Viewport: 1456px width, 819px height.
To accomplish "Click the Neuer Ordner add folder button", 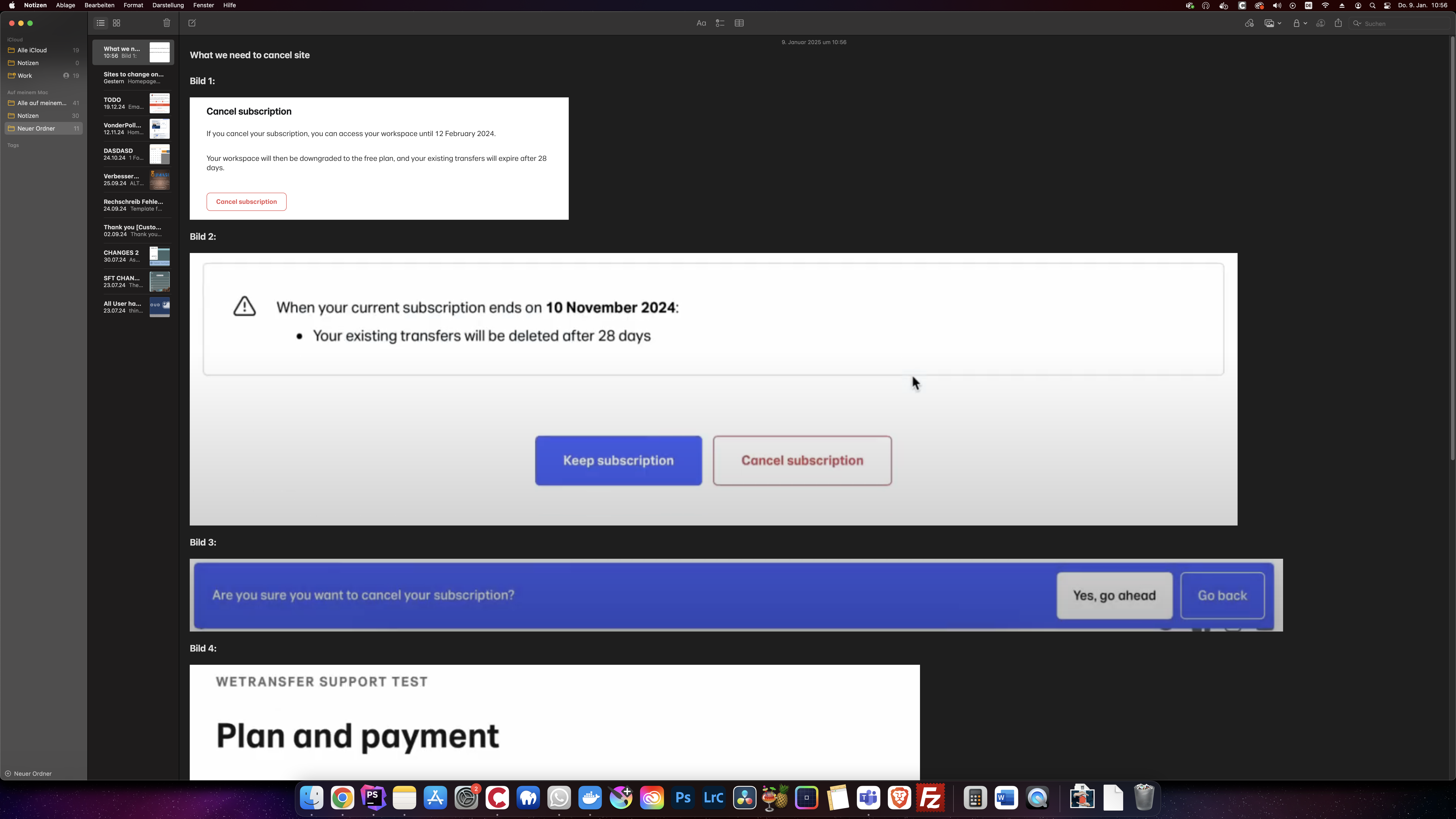I will click(x=28, y=773).
